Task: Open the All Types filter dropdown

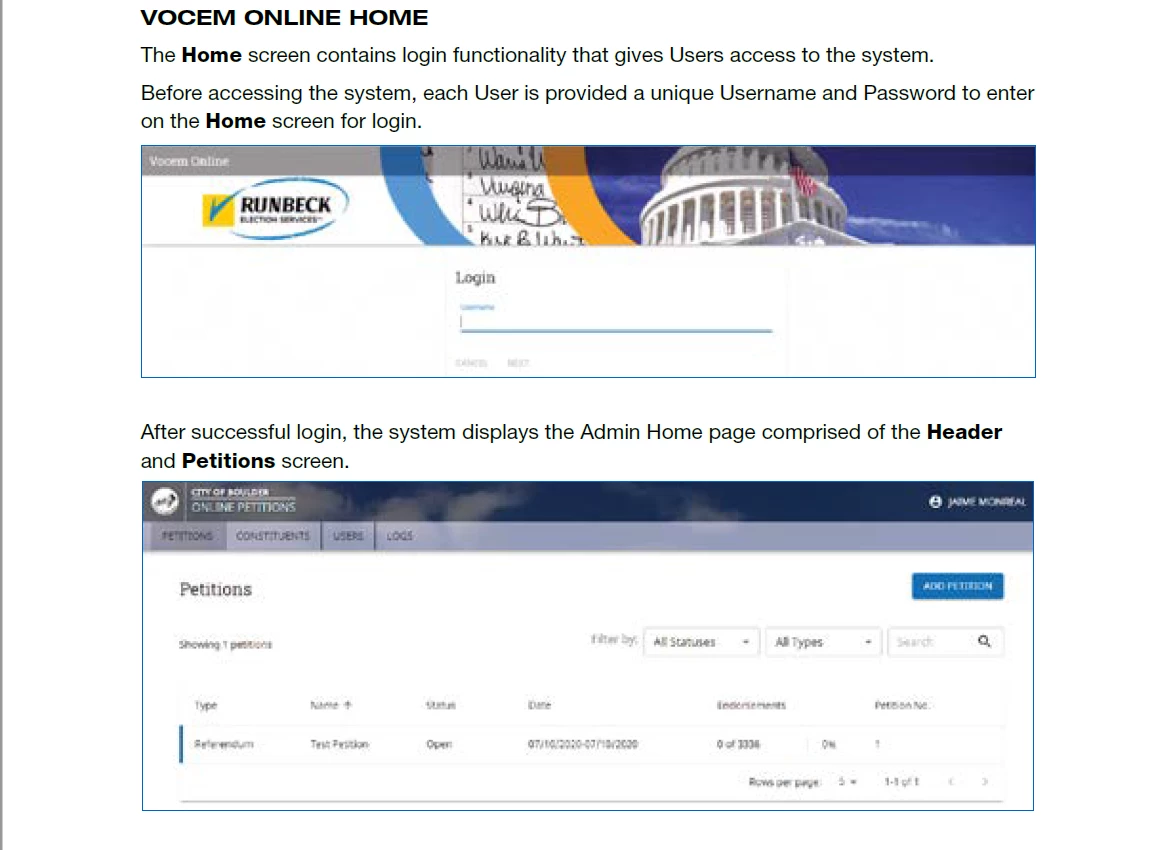Action: point(823,642)
